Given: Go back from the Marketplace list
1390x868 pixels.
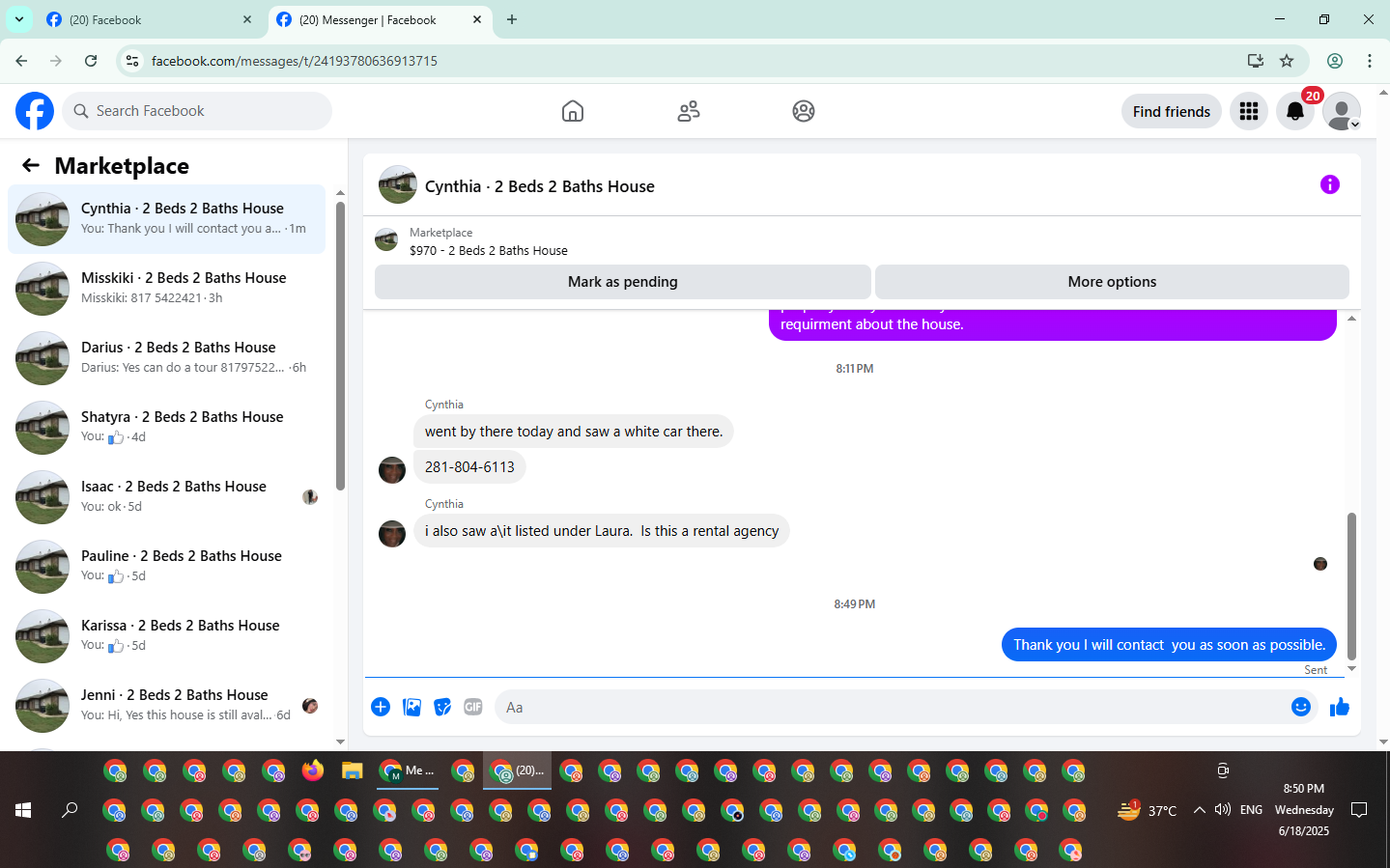Looking at the screenshot, I should coord(31,165).
